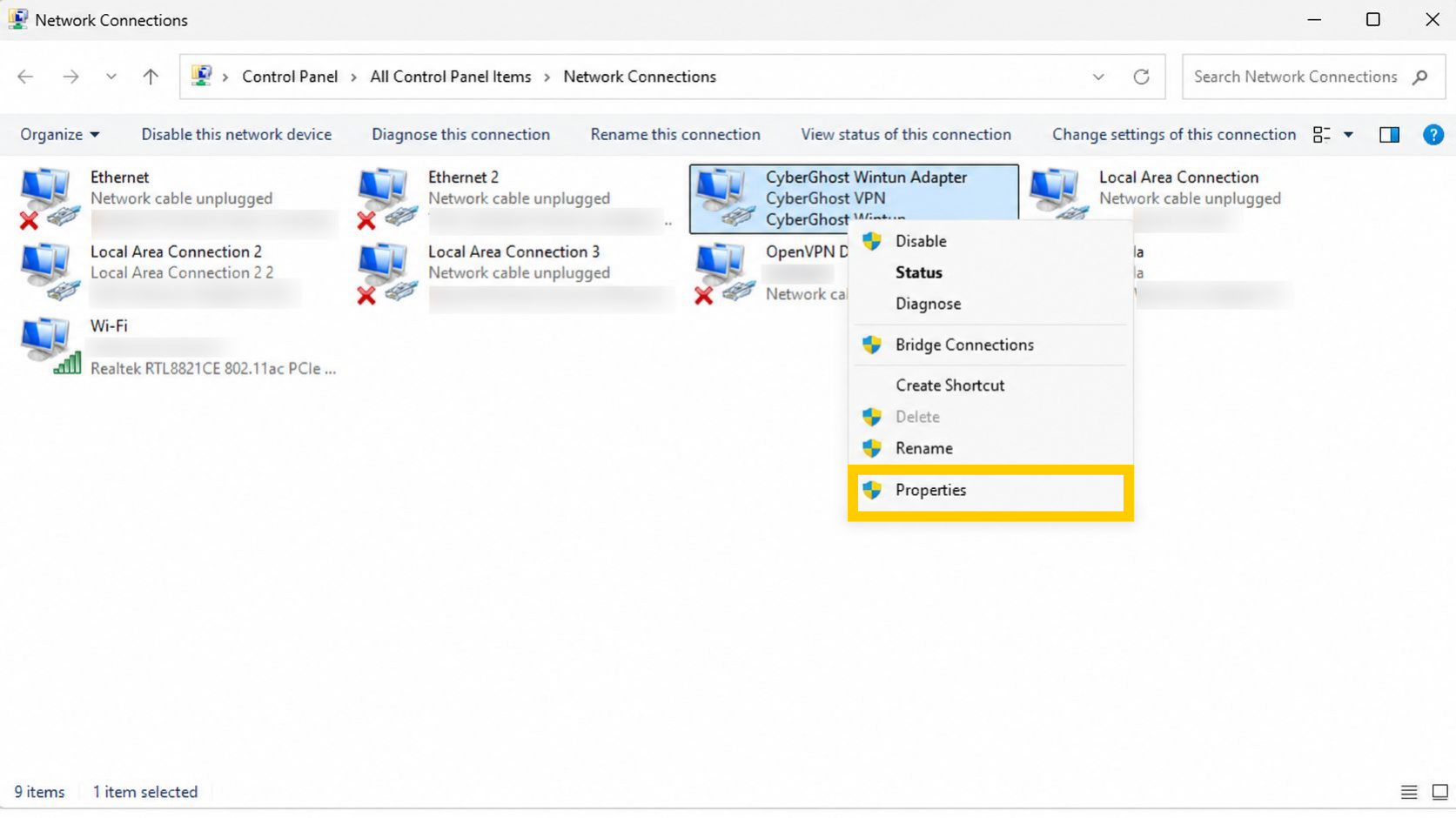Go forward with the forward arrow
Screen dimensions: 1456x818
[x=70, y=77]
